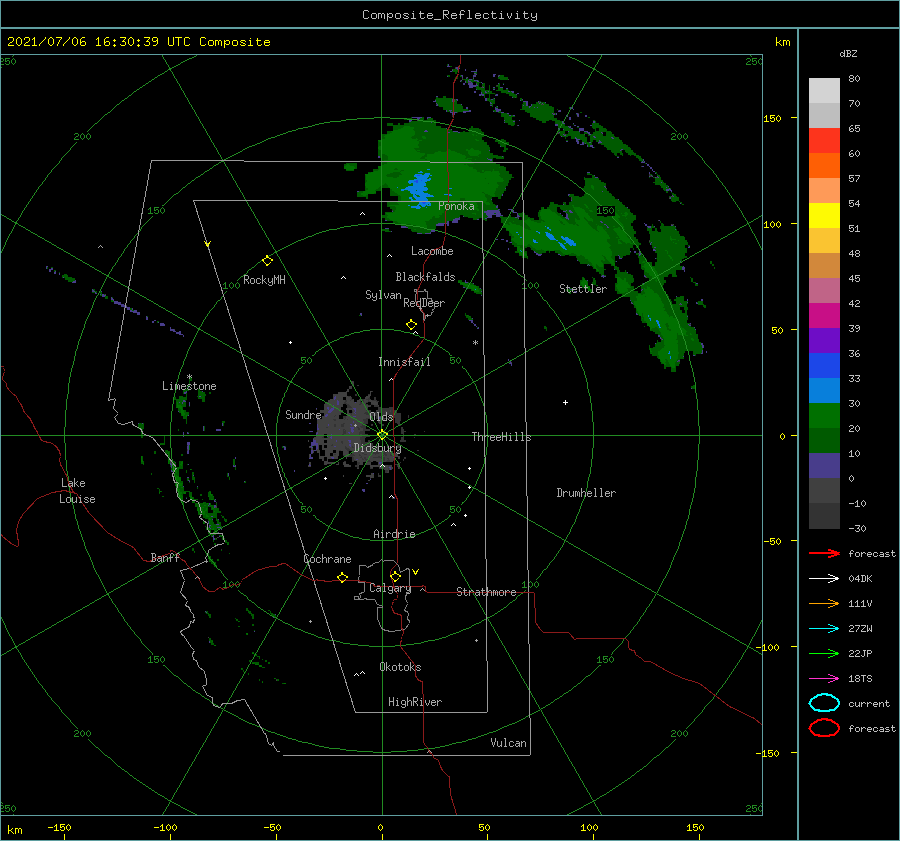Click the Limestone label
The height and width of the screenshot is (841, 900).
tap(189, 386)
